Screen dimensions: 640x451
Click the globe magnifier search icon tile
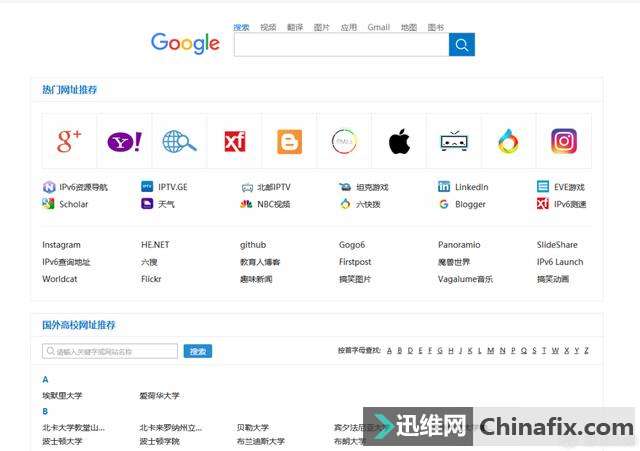tap(179, 141)
